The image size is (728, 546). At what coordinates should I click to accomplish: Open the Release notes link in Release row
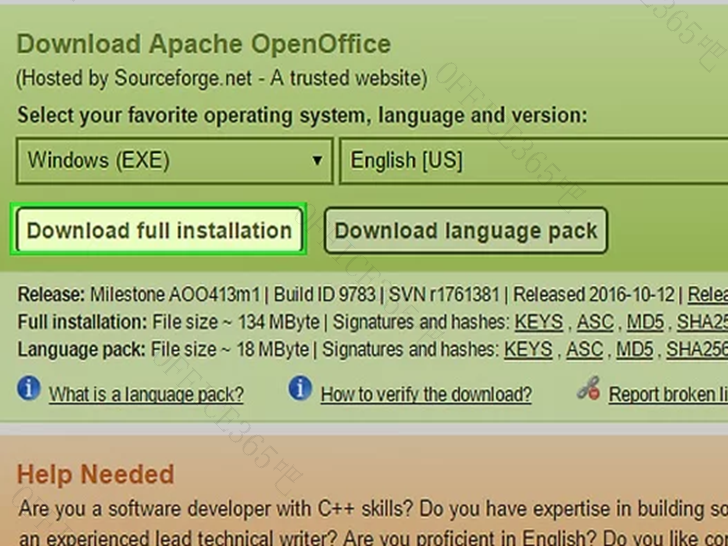(x=708, y=294)
